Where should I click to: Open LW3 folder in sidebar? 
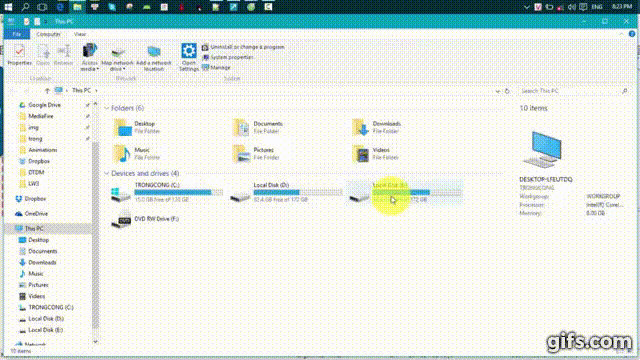(x=33, y=184)
